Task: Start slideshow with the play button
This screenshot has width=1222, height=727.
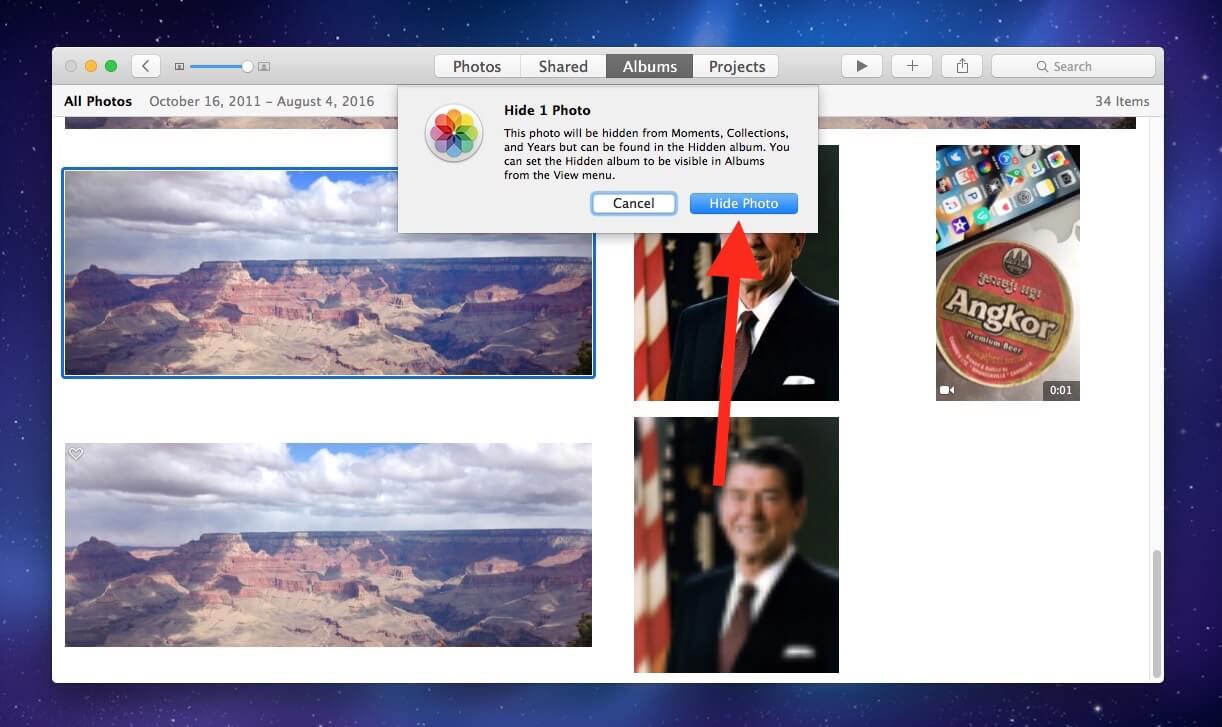Action: (861, 66)
